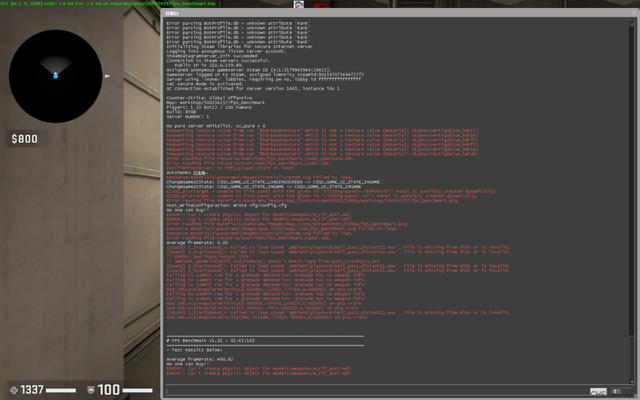Click the $800 money display

25,139
